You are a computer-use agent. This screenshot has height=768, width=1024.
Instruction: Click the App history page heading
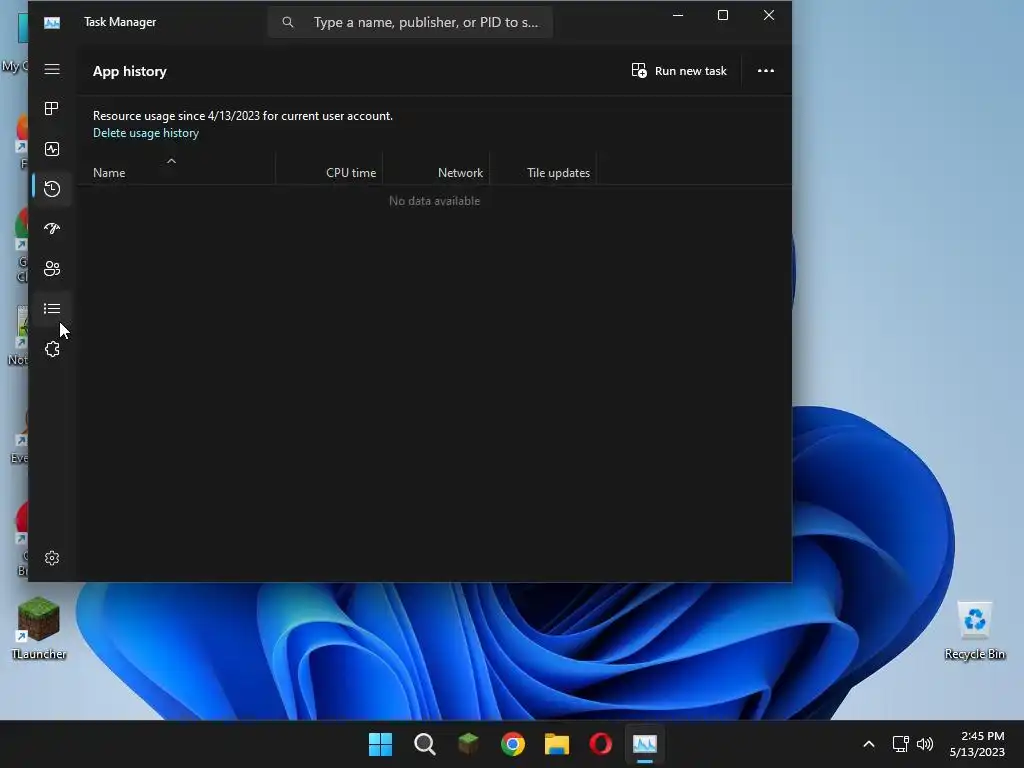point(129,71)
